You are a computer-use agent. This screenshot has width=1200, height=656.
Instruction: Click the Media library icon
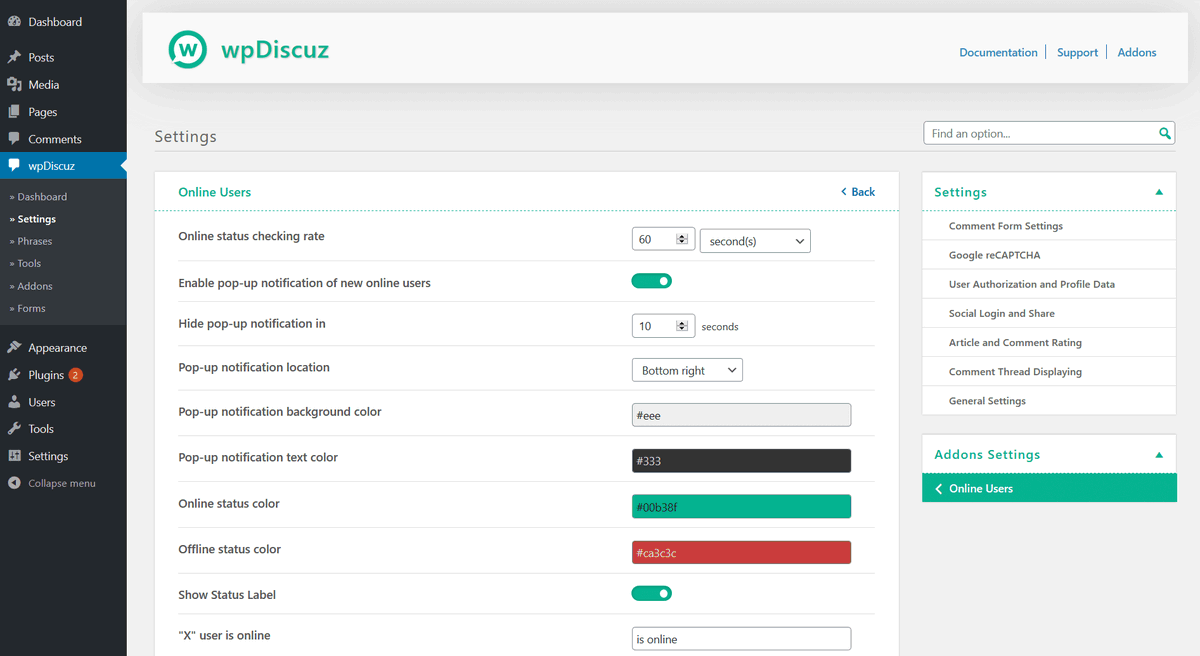click(x=15, y=84)
